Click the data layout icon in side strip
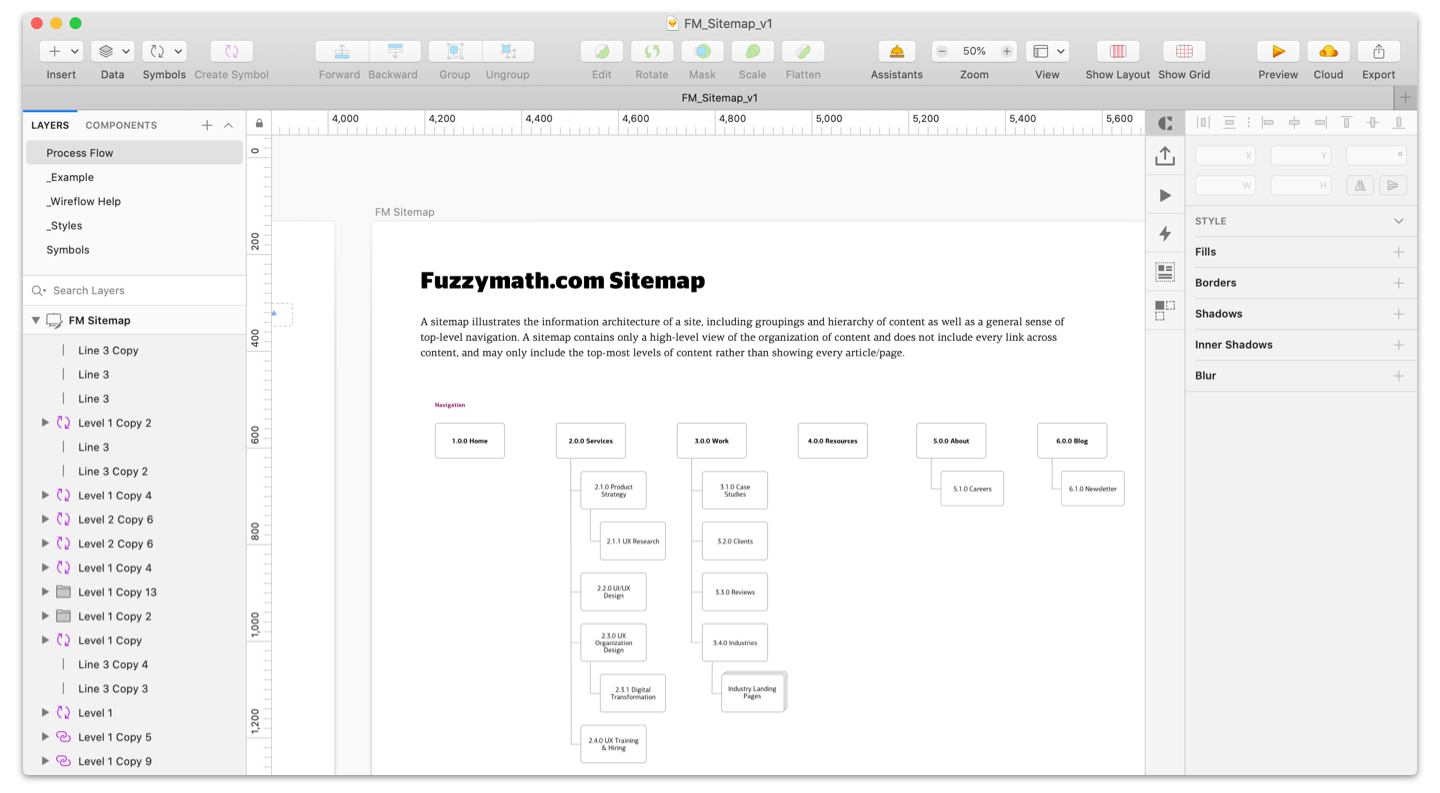 (1165, 271)
